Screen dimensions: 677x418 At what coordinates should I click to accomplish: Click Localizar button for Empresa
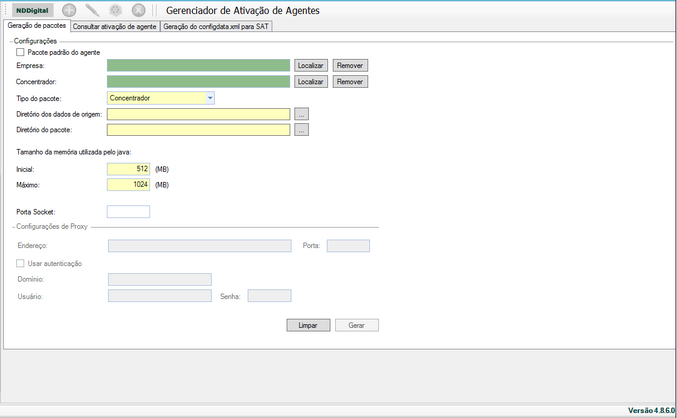[x=311, y=66]
